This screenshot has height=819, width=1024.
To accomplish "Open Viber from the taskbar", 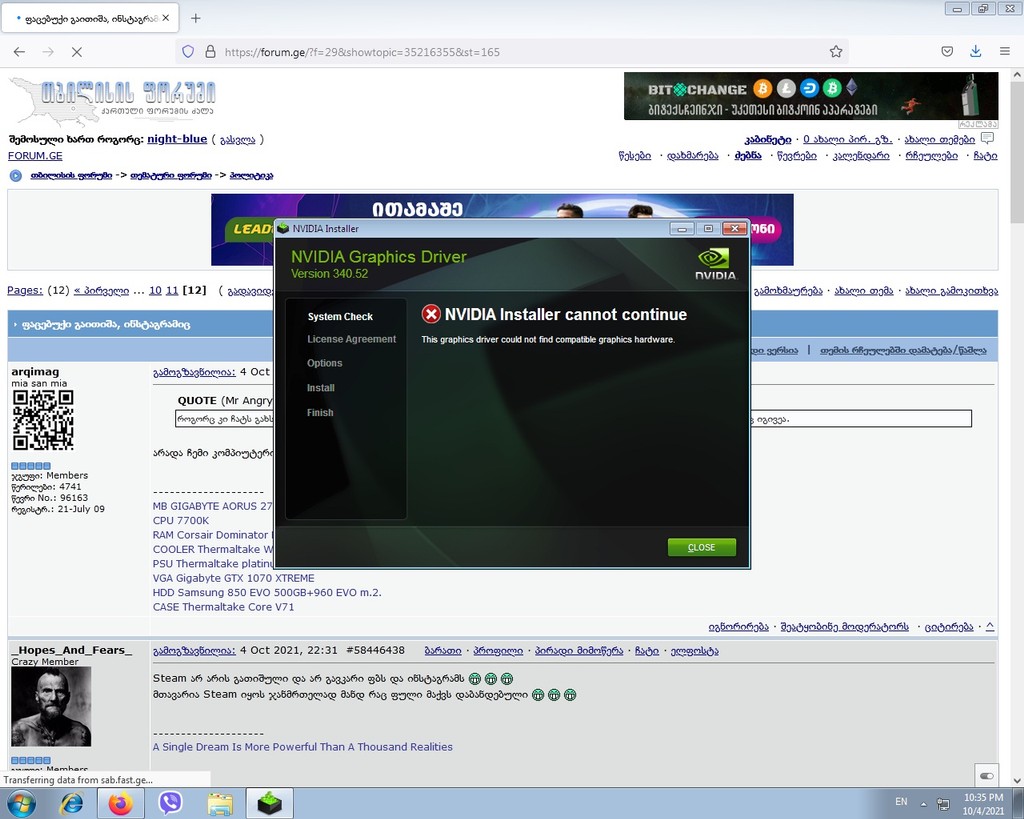I will coord(170,803).
